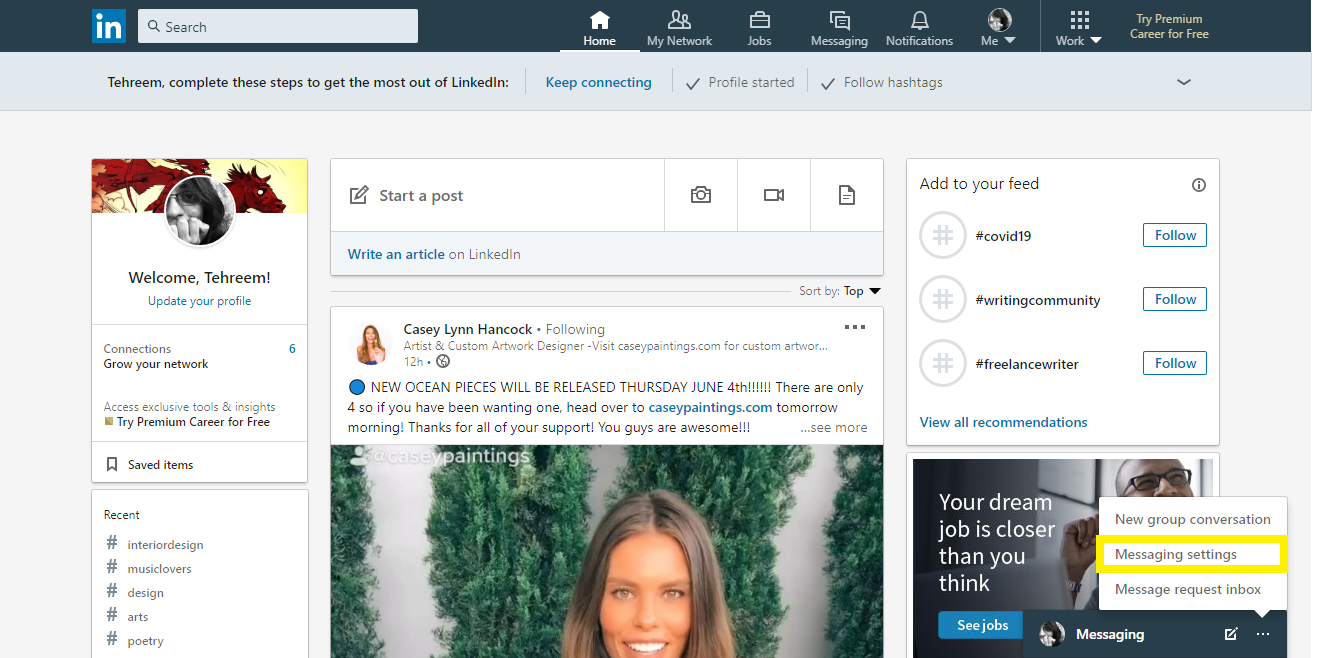Image resolution: width=1326 pixels, height=658 pixels.
Task: Click the LinkedIn logo icon
Action: point(108,26)
